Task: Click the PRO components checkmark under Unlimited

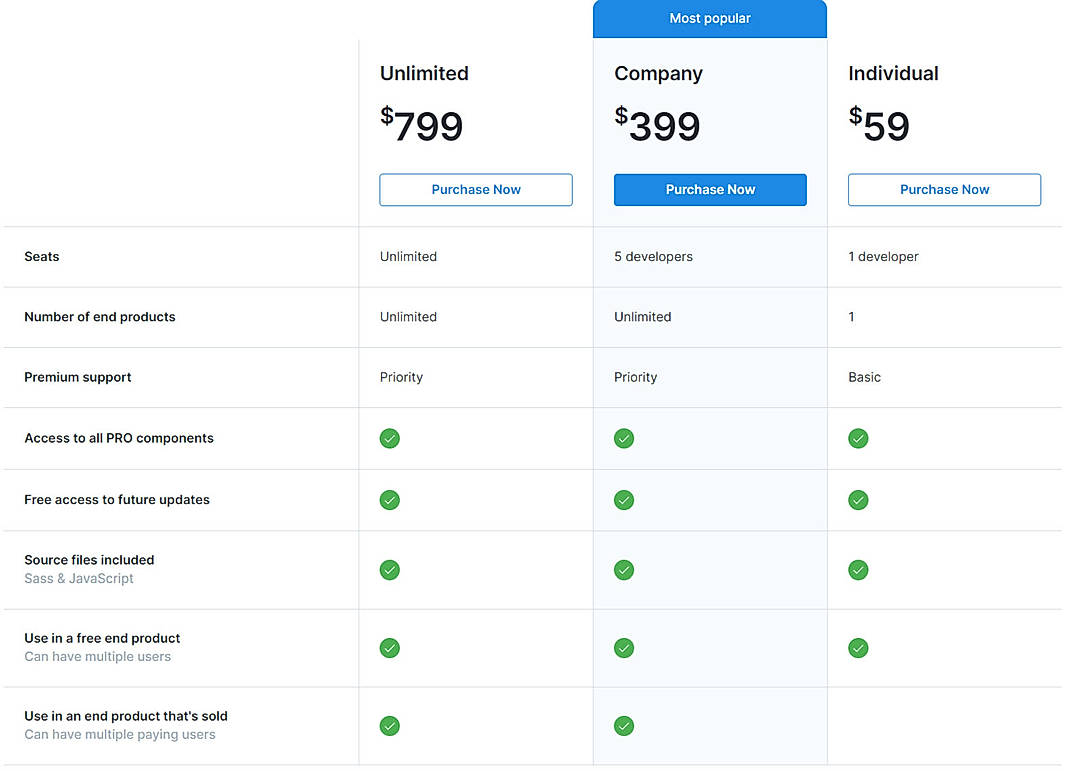Action: pos(389,438)
